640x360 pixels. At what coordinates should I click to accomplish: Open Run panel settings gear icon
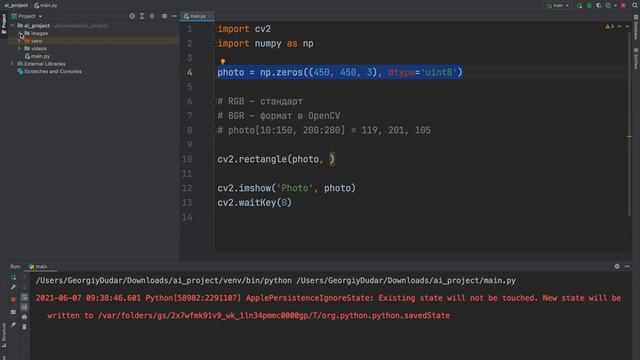tap(617, 266)
